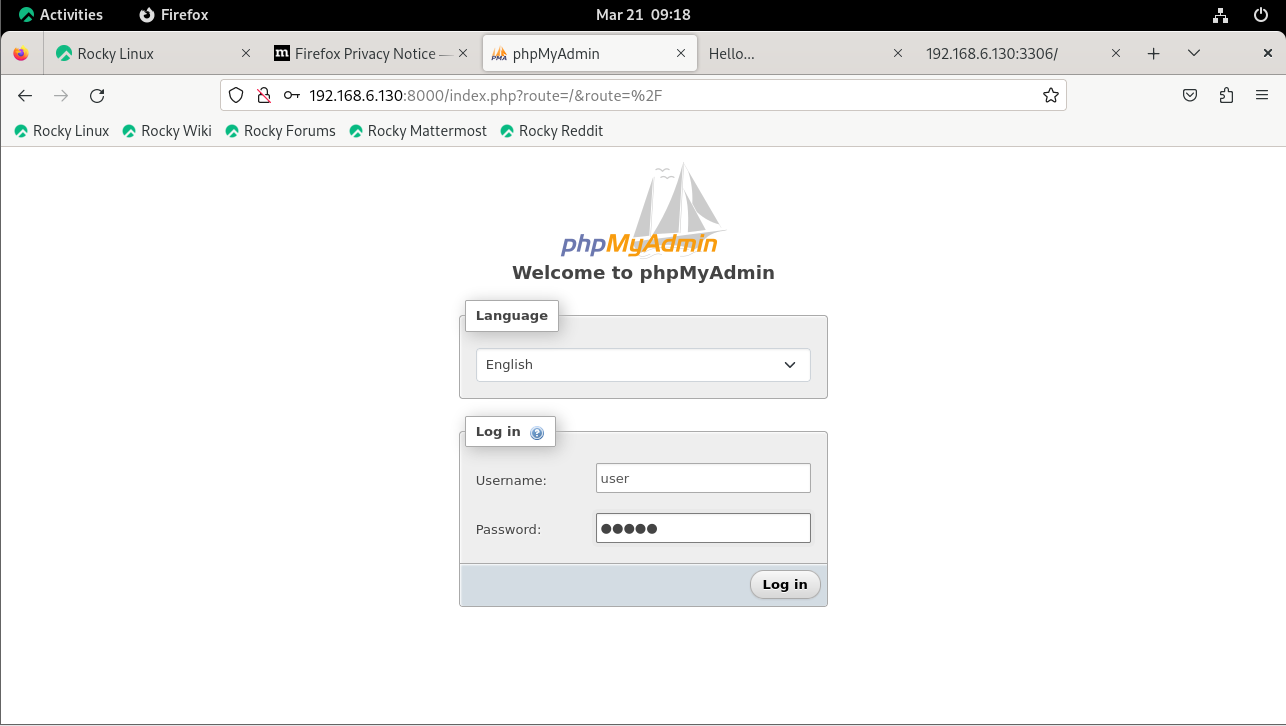Close the 192.168.6.130:3306 tab
Image resolution: width=1286 pixels, height=726 pixels.
(x=1116, y=54)
